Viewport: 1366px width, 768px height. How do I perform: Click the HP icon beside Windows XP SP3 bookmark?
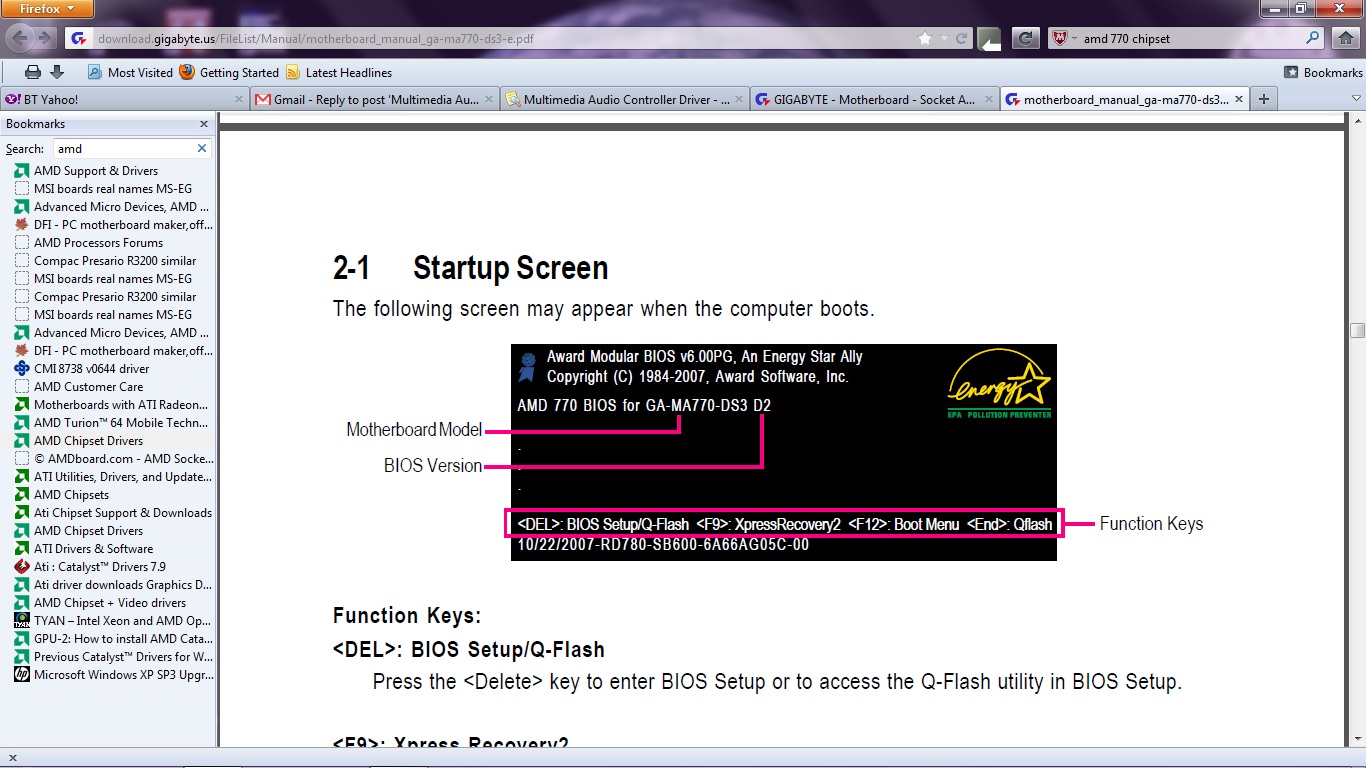[22, 675]
